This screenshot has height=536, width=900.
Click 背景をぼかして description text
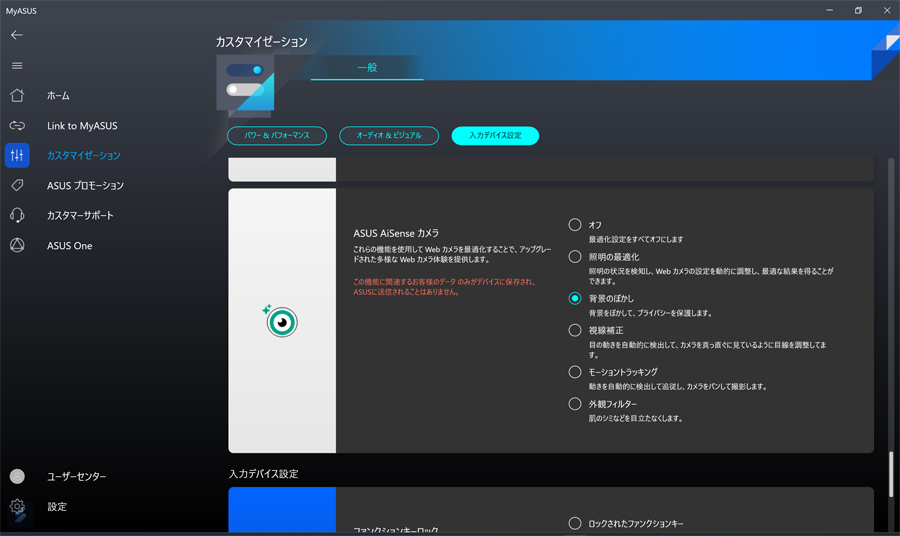point(650,313)
